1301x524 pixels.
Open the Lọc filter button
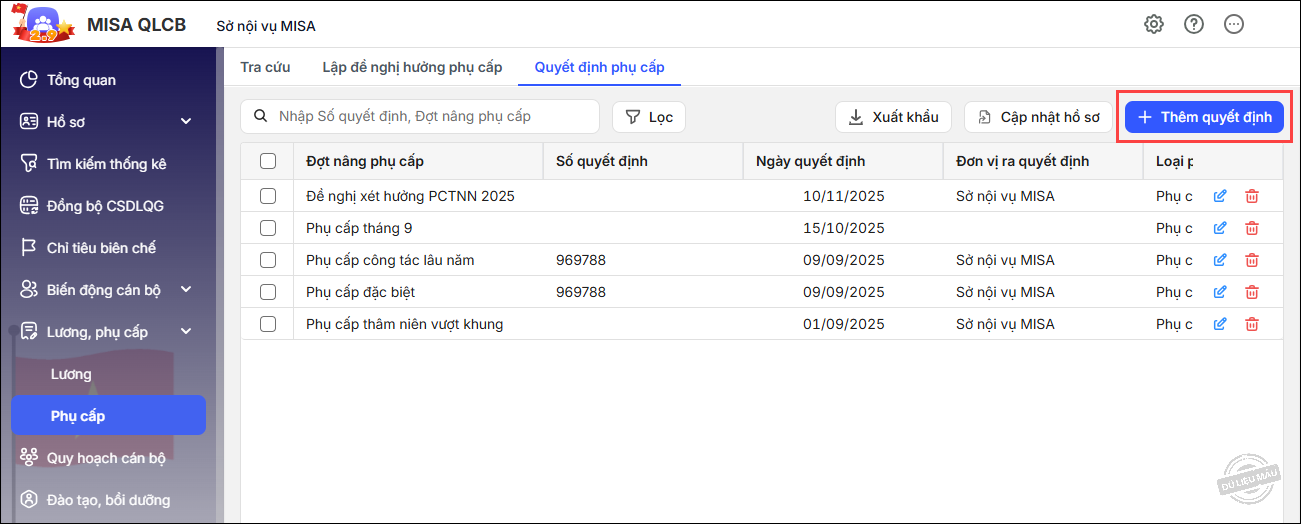pyautogui.click(x=648, y=117)
